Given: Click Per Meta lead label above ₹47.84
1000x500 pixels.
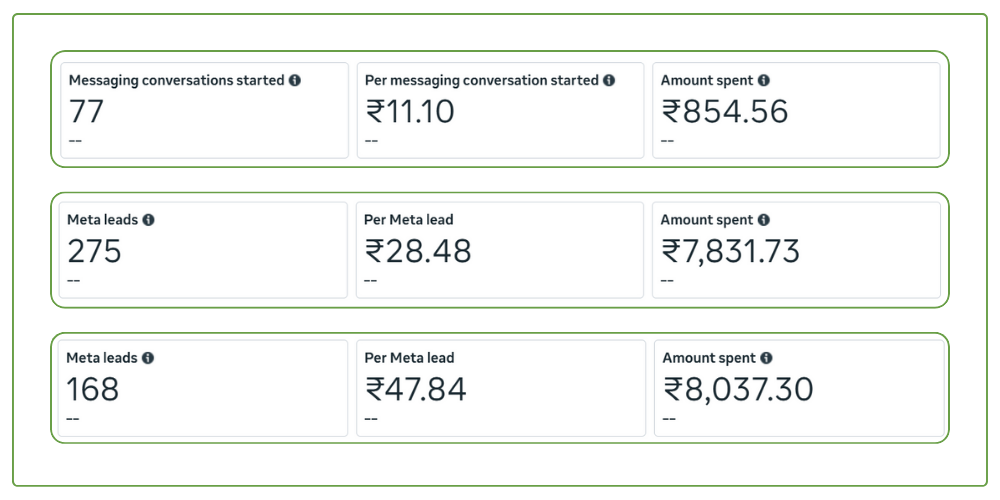Looking at the screenshot, I should (409, 358).
